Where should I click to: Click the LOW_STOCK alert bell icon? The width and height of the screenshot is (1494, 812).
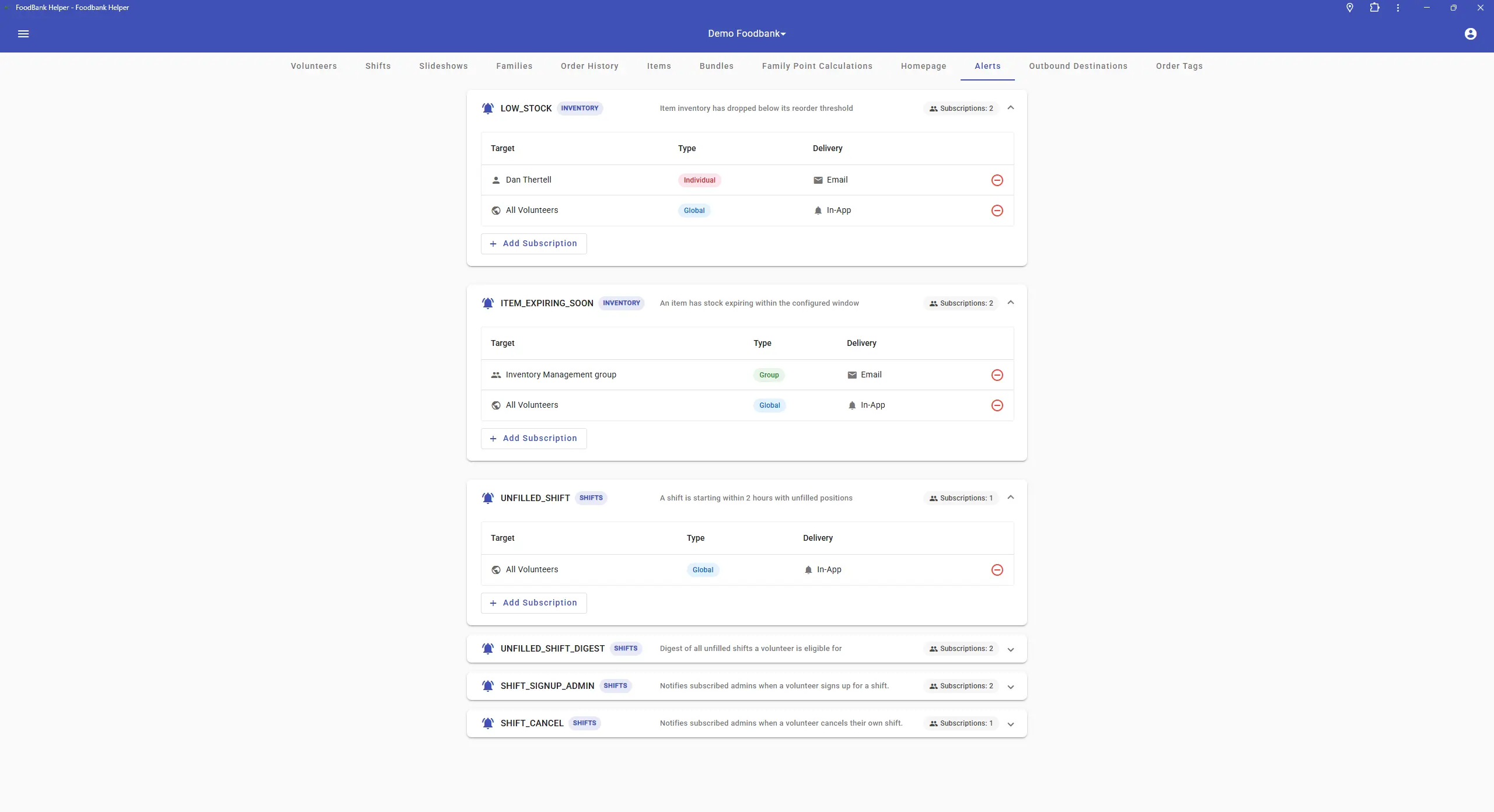(x=488, y=108)
